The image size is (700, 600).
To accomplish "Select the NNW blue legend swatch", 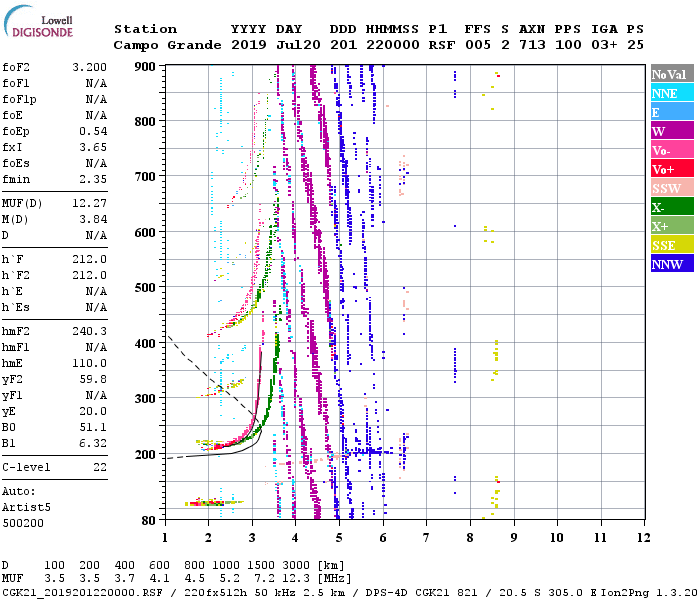I will tap(672, 263).
